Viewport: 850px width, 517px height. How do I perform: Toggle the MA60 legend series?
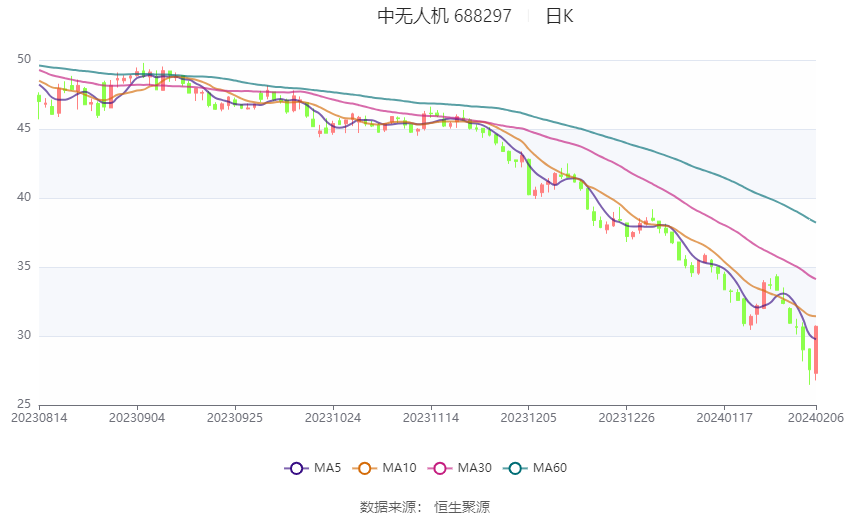(x=535, y=468)
